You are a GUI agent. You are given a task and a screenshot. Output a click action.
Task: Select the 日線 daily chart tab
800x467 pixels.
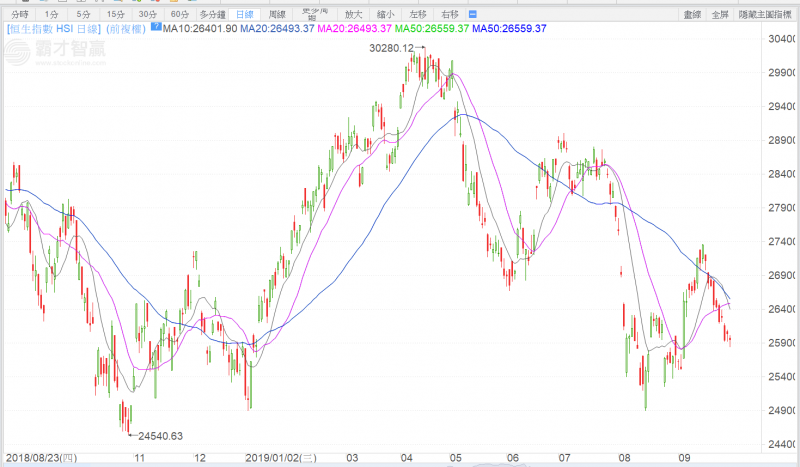242,15
